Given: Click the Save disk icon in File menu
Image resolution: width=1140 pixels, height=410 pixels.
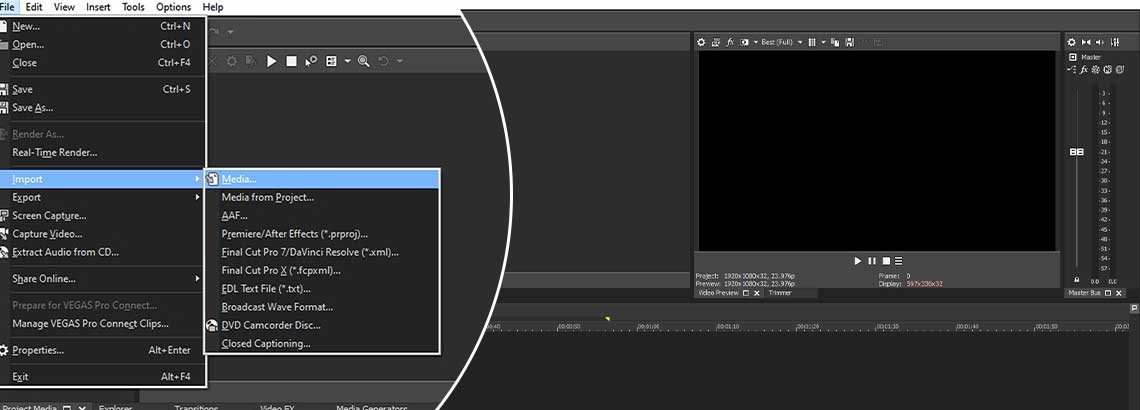Looking at the screenshot, I should tap(4, 89).
